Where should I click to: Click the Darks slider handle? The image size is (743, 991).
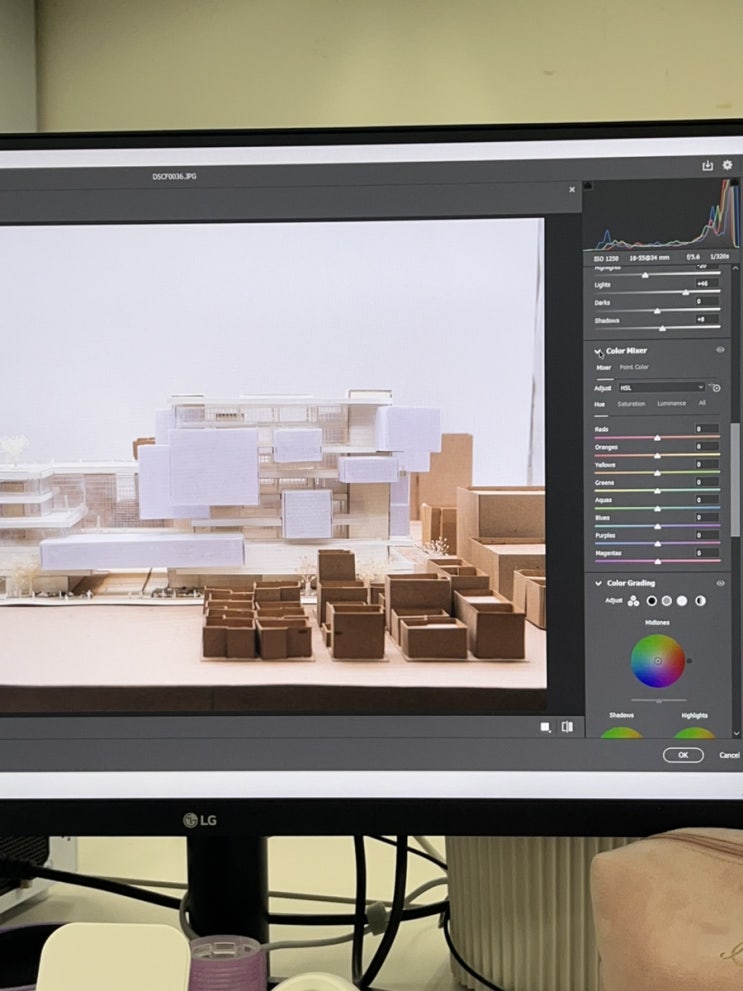[x=657, y=310]
